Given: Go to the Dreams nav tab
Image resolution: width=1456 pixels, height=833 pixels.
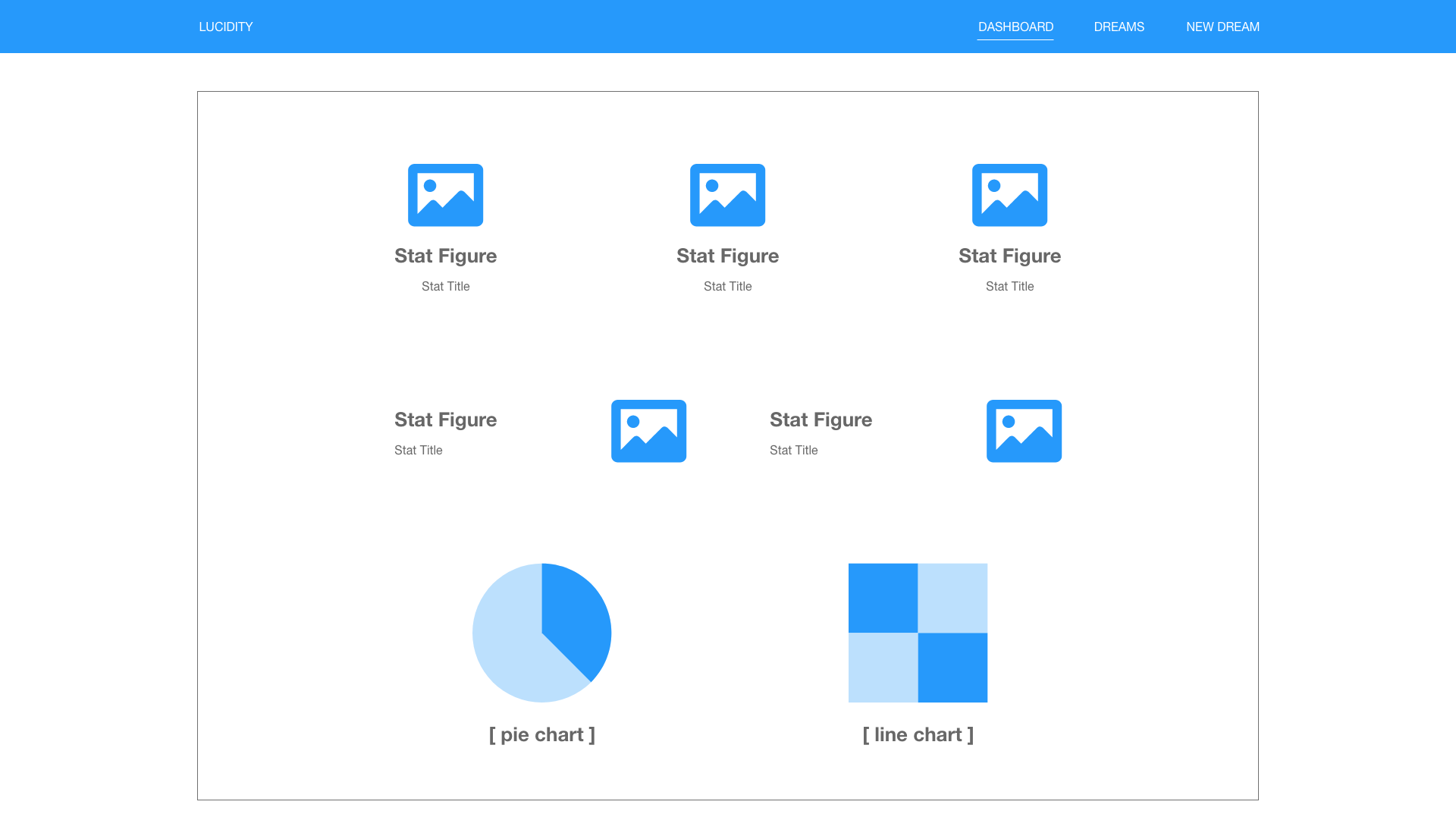Looking at the screenshot, I should [1119, 27].
